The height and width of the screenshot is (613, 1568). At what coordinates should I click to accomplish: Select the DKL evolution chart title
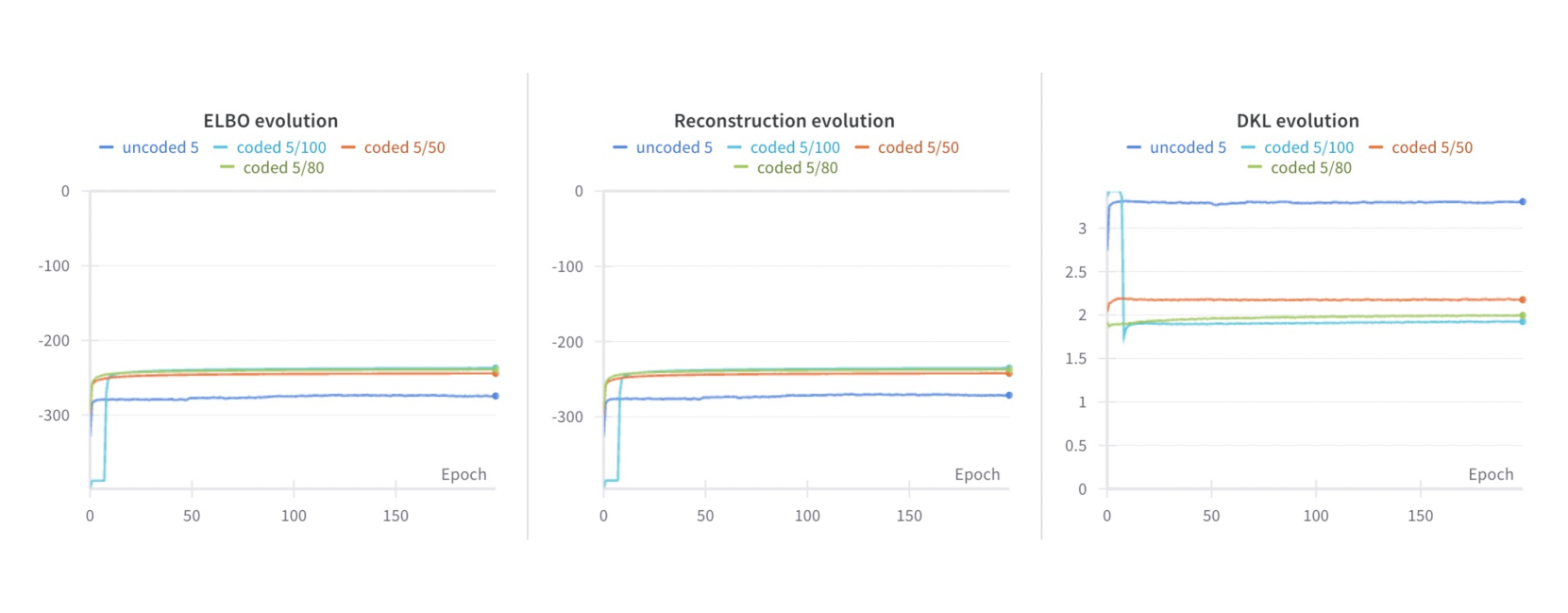1297,121
